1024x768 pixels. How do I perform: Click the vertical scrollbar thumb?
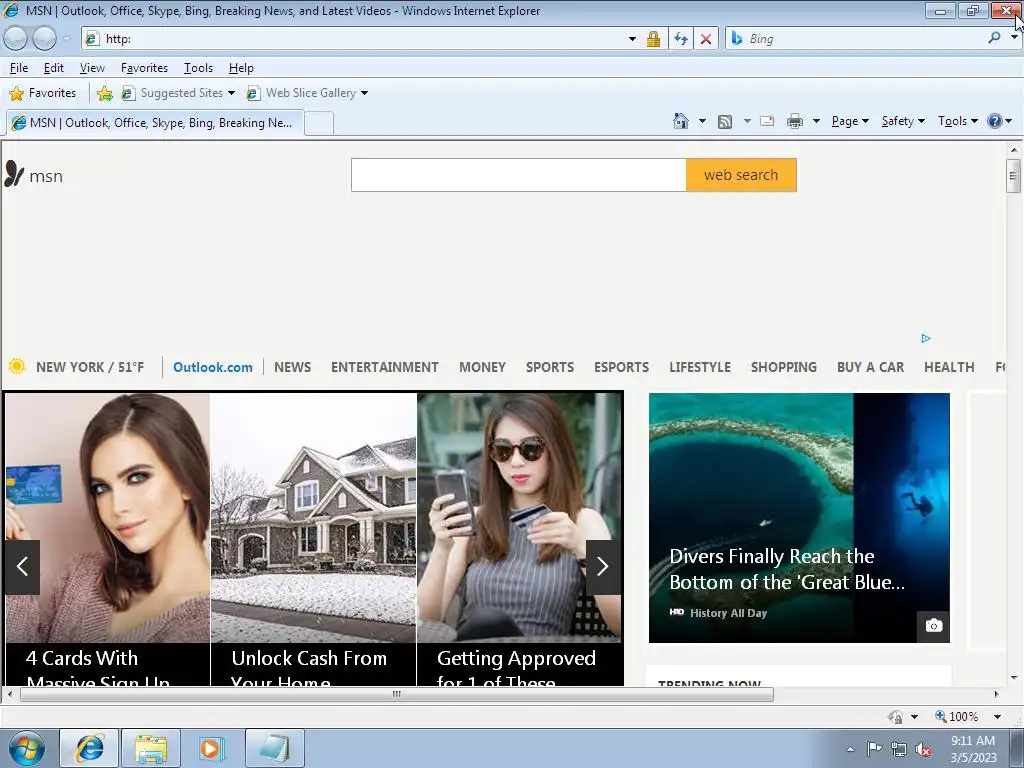click(1014, 174)
